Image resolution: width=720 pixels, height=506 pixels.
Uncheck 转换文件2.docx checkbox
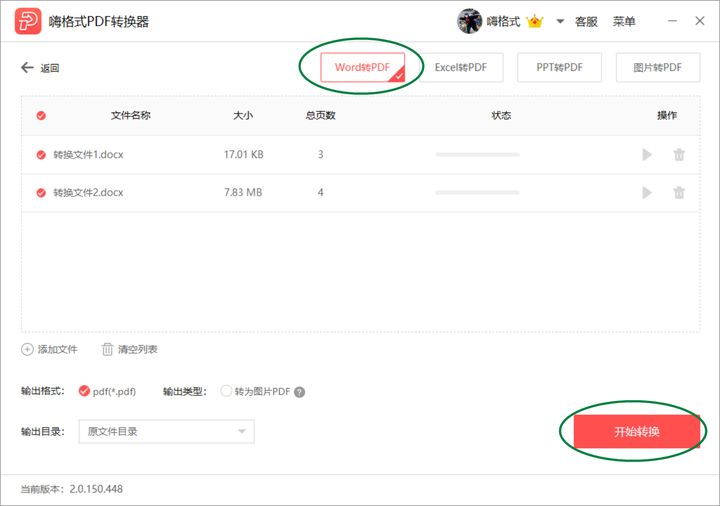pos(41,192)
